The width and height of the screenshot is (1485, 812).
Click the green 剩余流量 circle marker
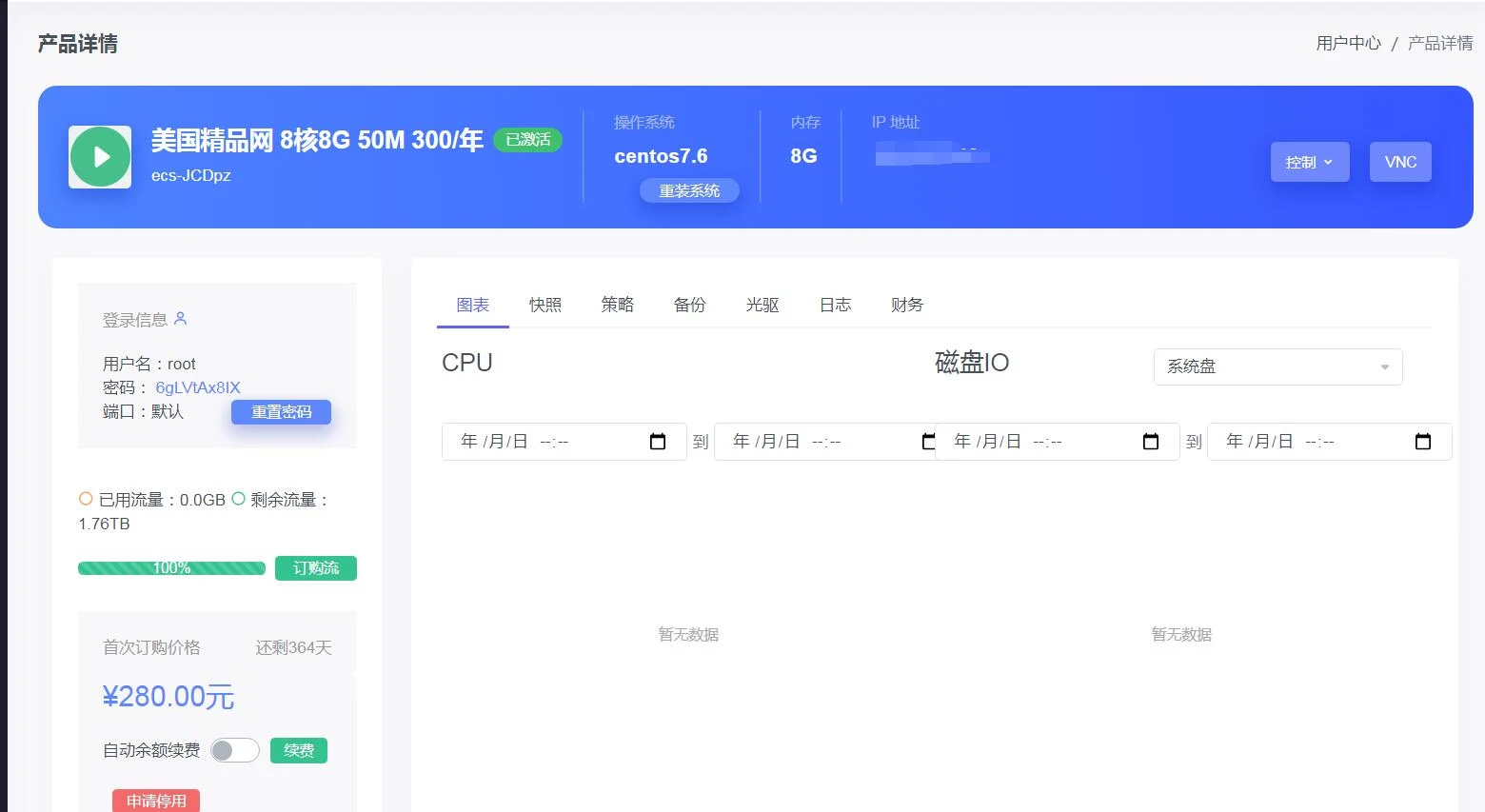click(x=238, y=499)
